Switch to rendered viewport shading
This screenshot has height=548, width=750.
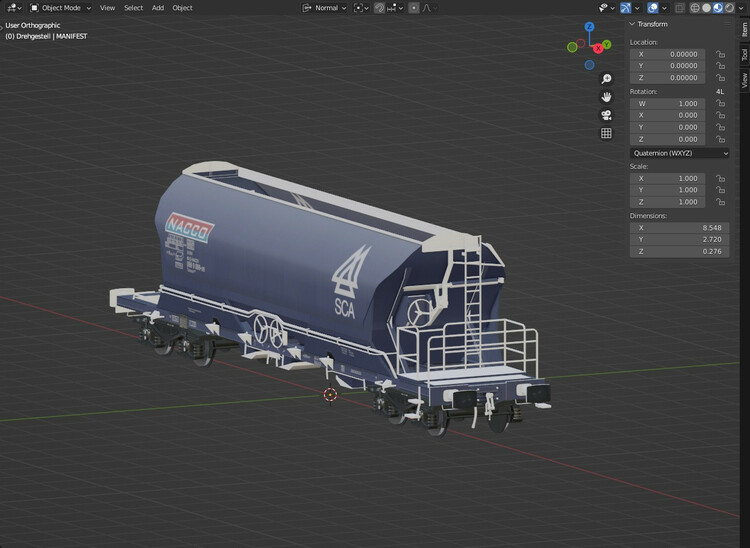pos(729,8)
